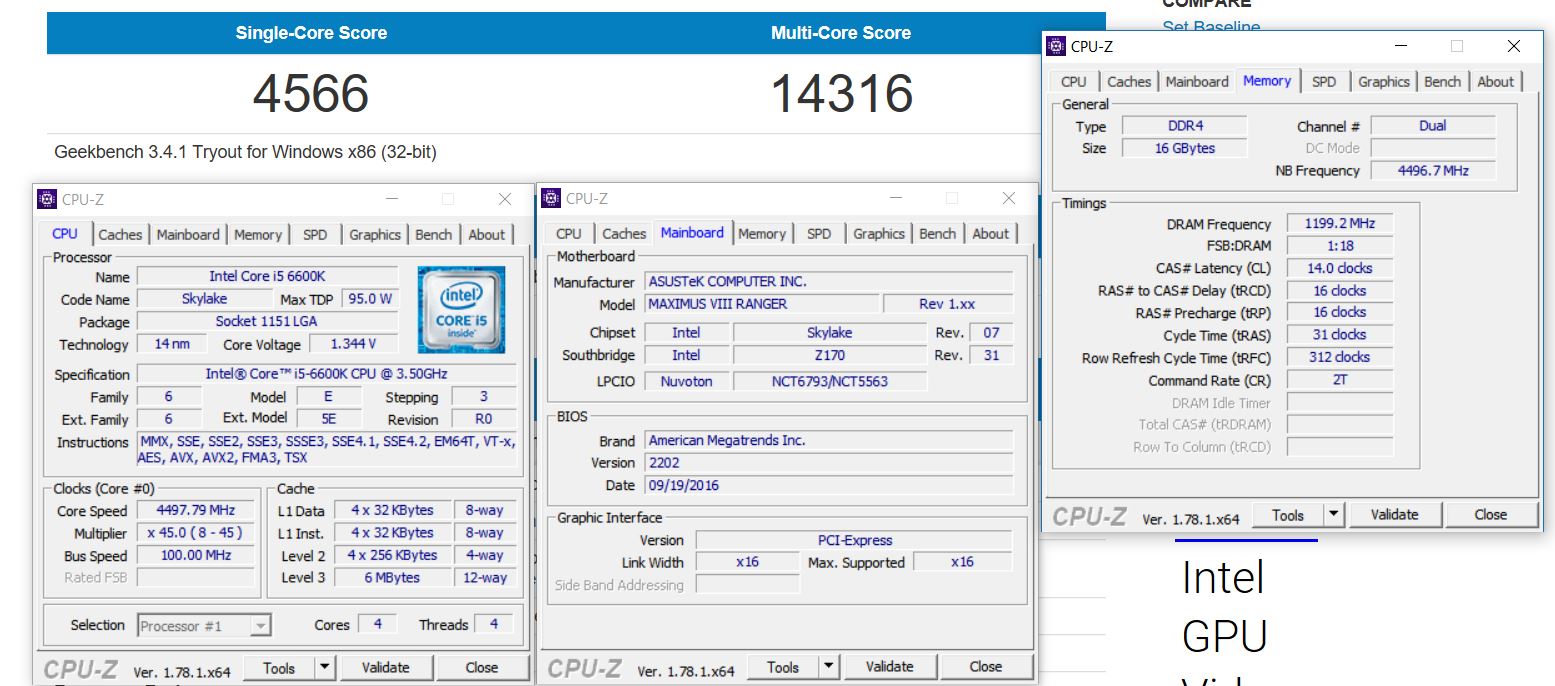
Task: Click the Intel Core i5 6600K Name field
Action: pos(267,276)
